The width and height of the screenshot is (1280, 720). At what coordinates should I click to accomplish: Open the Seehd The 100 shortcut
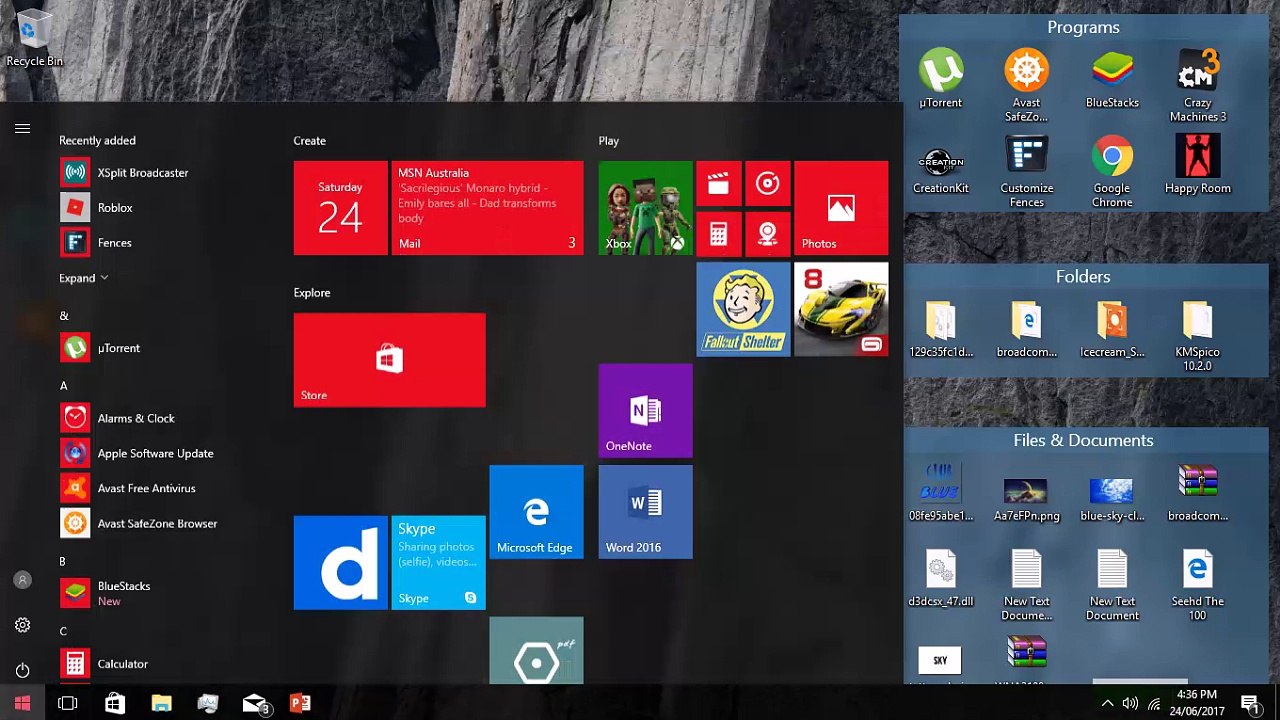tap(1197, 586)
